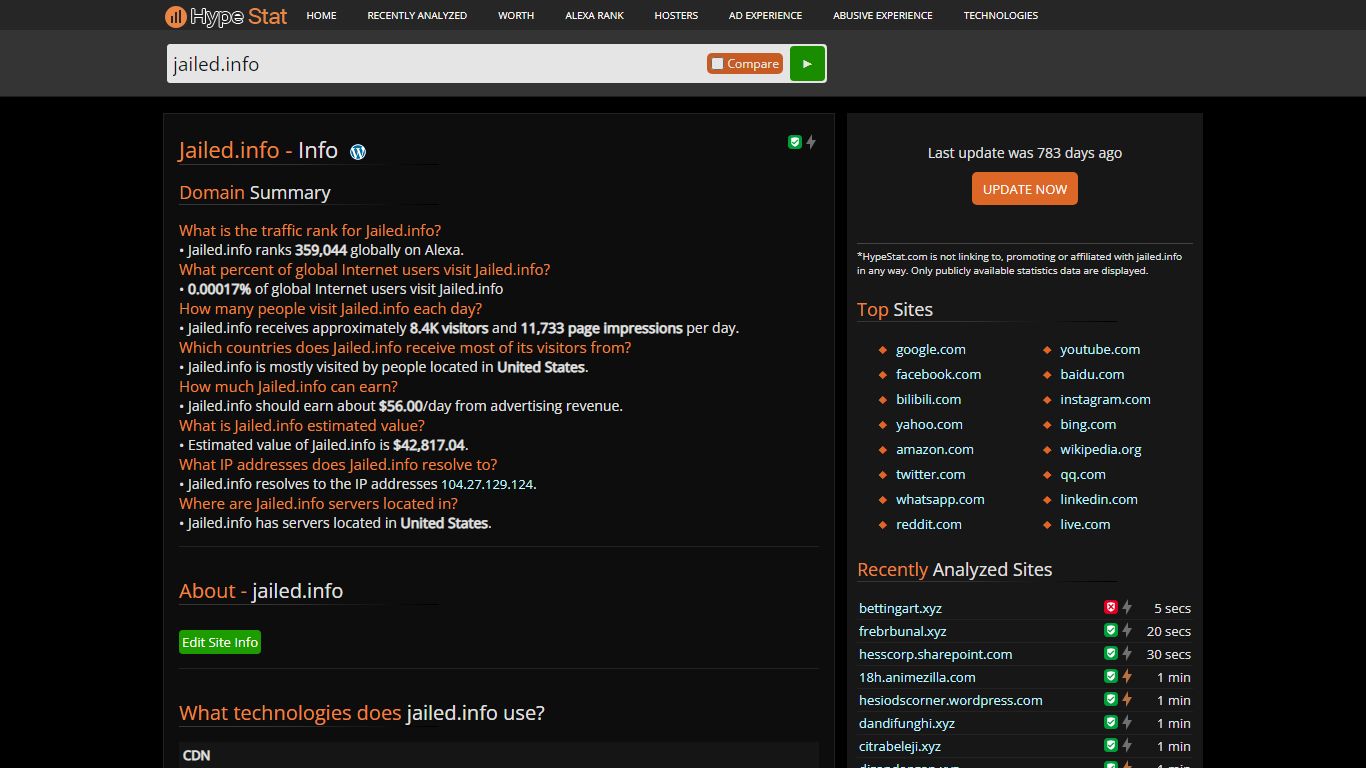Click the lightning icon for dandifunghi.xyz

pyautogui.click(x=1127, y=722)
